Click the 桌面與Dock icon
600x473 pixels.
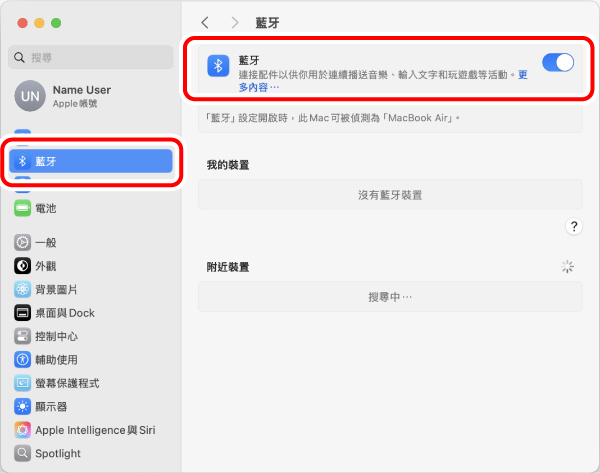(x=22, y=313)
